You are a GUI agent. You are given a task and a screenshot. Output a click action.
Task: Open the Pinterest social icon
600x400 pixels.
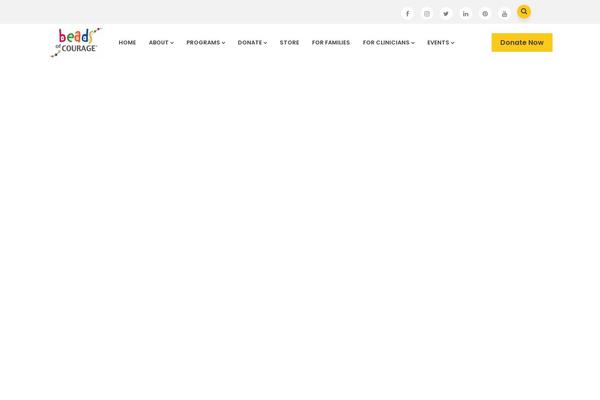click(485, 14)
